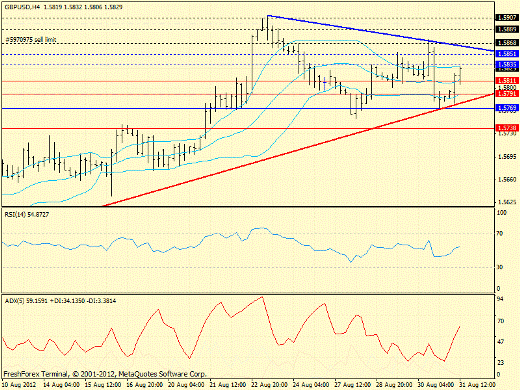
Task: Click the ADX(5) indicator values label
Action: [60, 301]
